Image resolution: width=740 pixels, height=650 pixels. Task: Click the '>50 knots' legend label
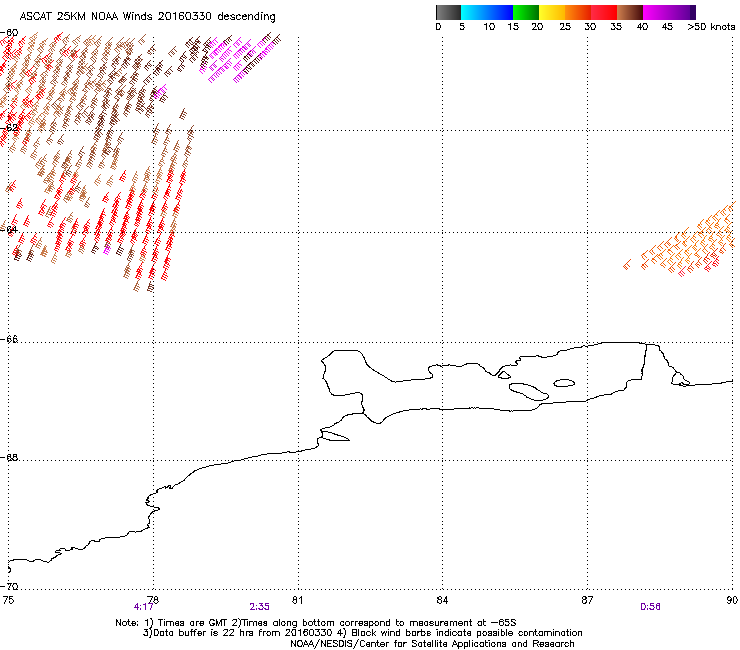click(711, 27)
